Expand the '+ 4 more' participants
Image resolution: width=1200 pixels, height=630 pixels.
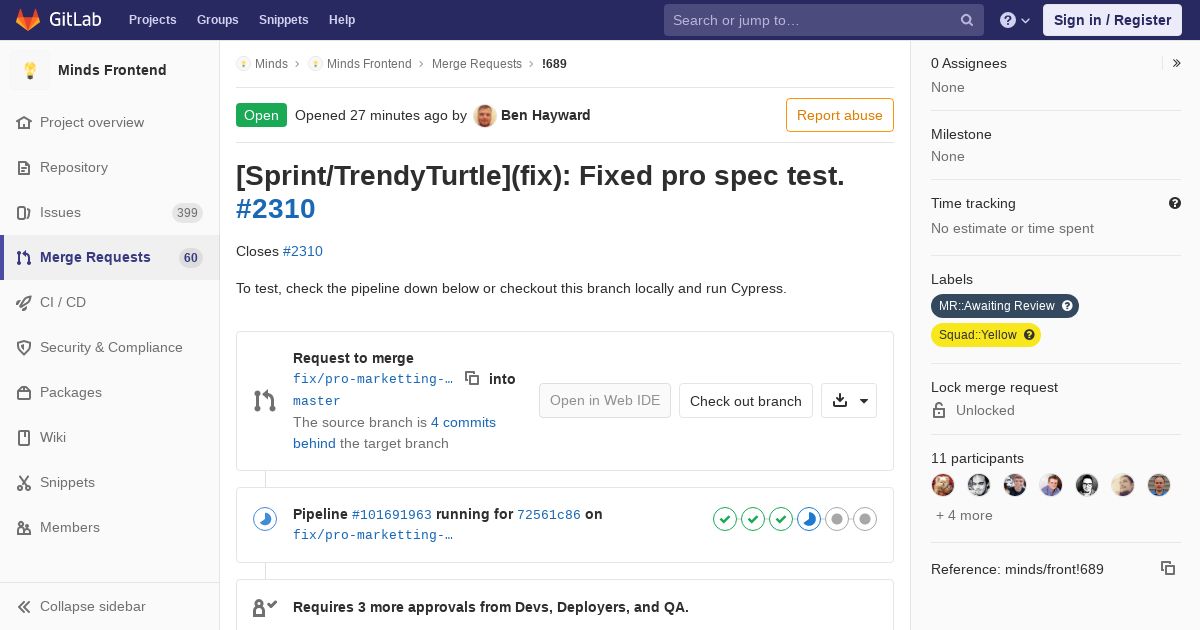(964, 515)
